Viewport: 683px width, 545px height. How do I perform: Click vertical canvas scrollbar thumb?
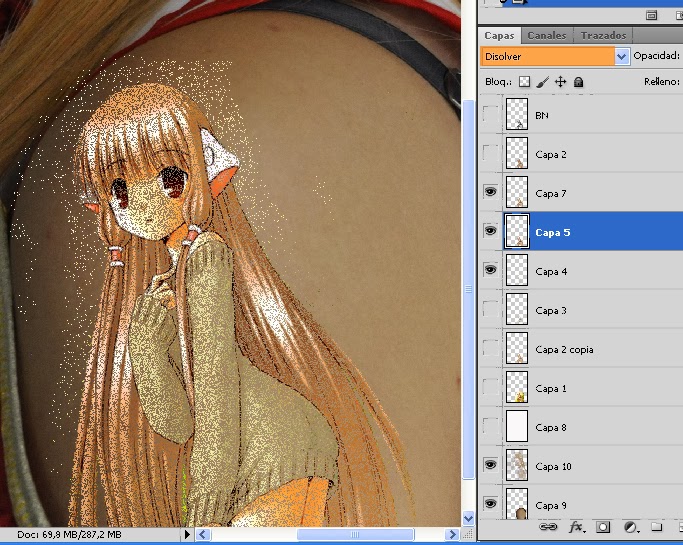468,289
